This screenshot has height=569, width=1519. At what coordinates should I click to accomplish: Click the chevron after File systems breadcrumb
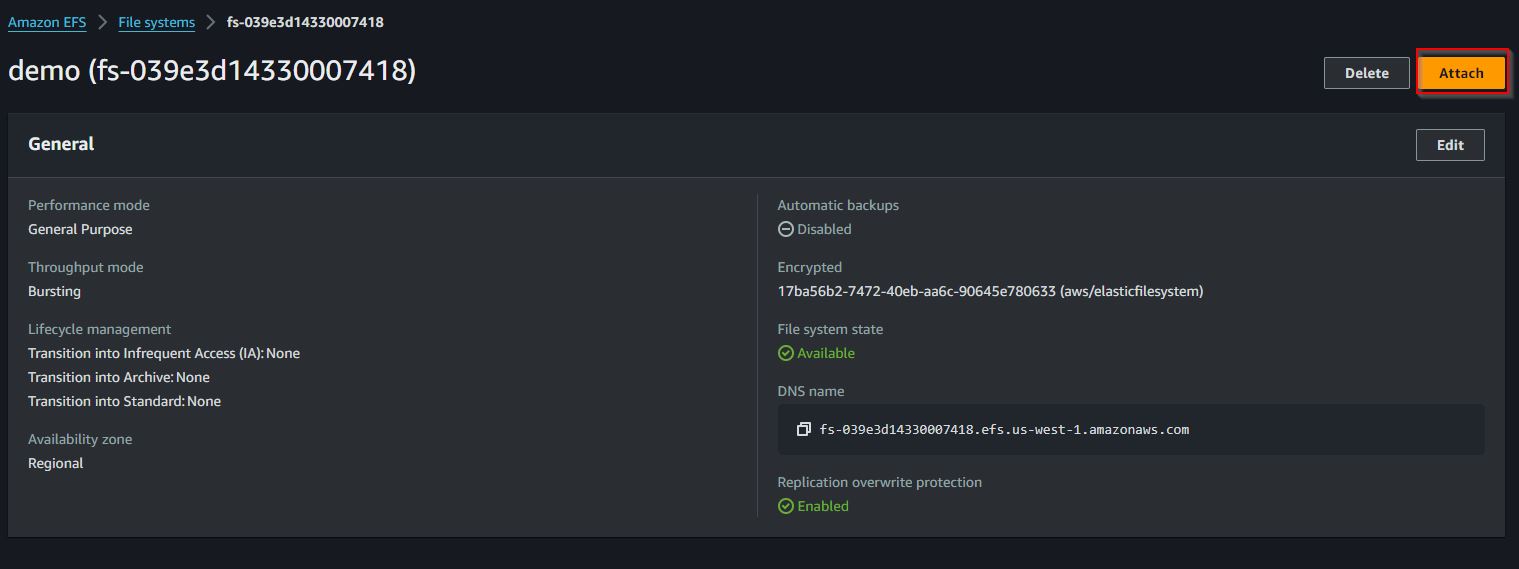point(210,22)
